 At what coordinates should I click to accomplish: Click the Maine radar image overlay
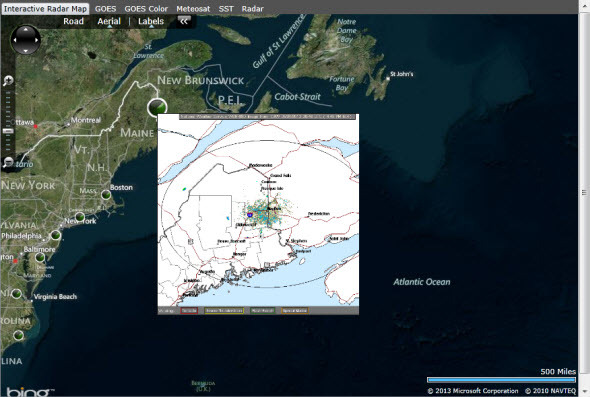pos(258,214)
